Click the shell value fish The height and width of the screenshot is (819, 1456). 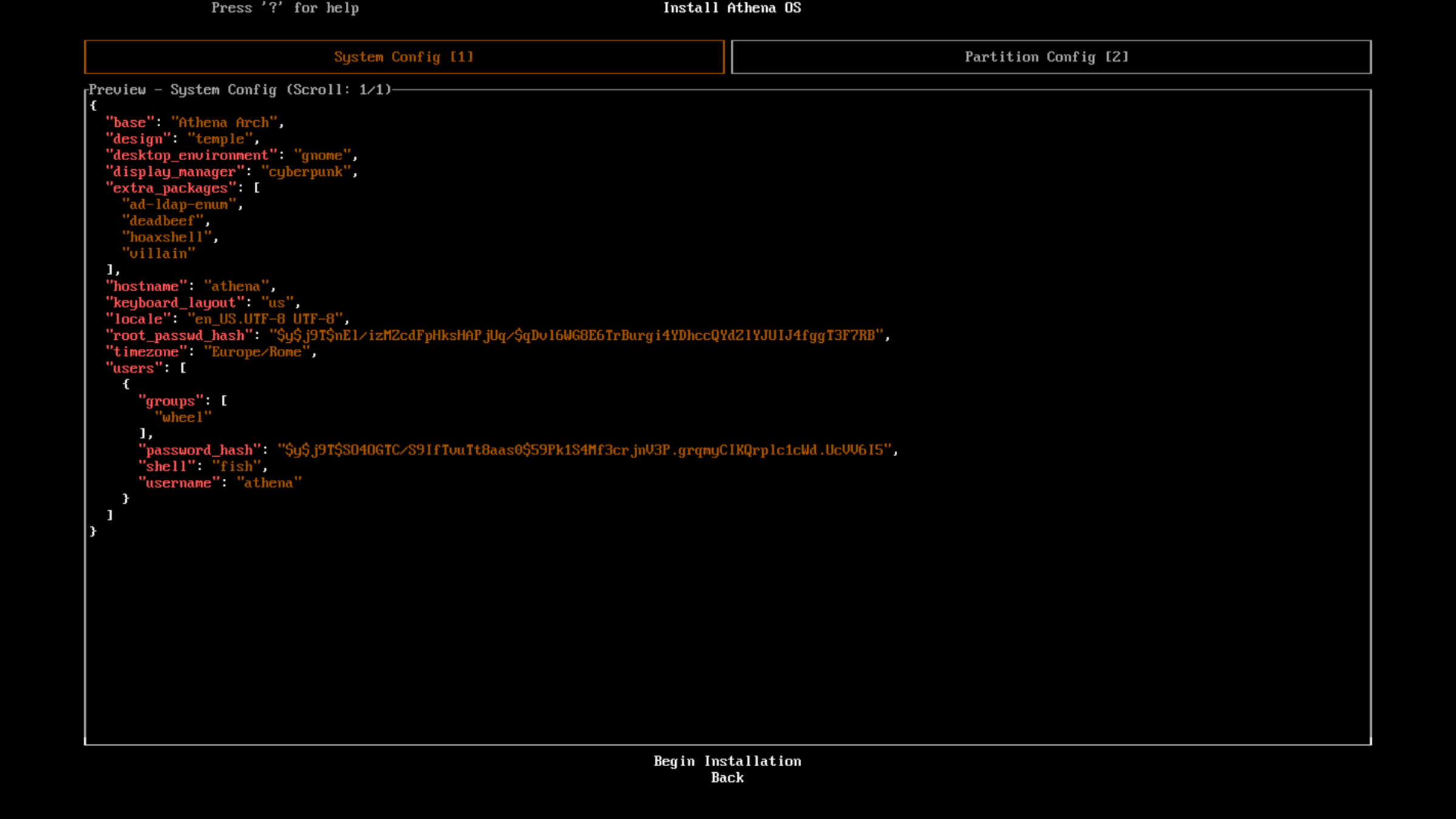point(237,466)
